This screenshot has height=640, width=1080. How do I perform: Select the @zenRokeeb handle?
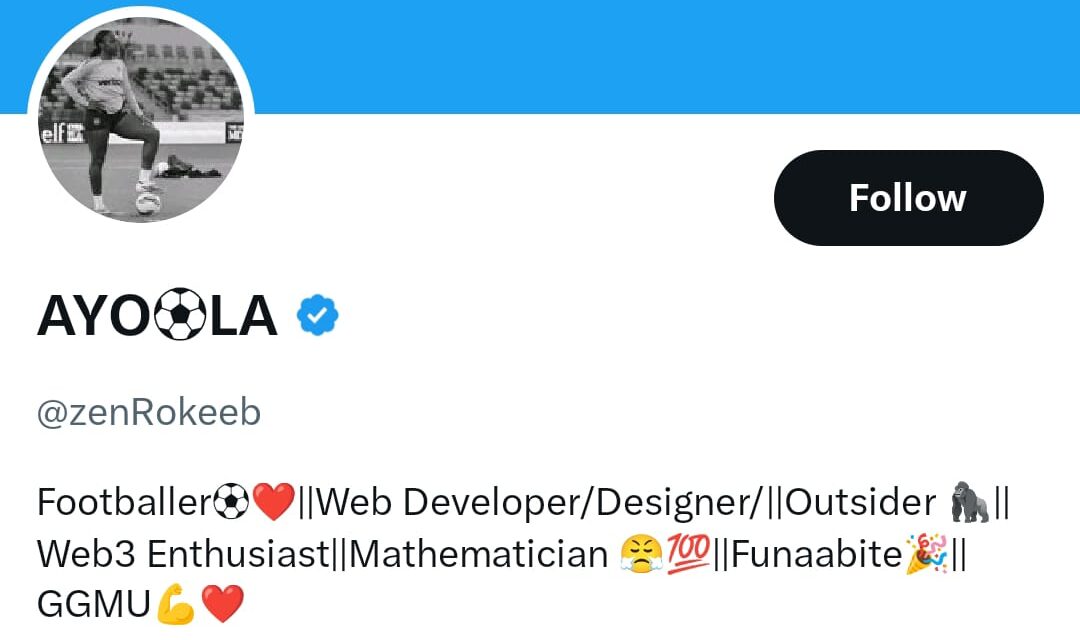pyautogui.click(x=148, y=413)
